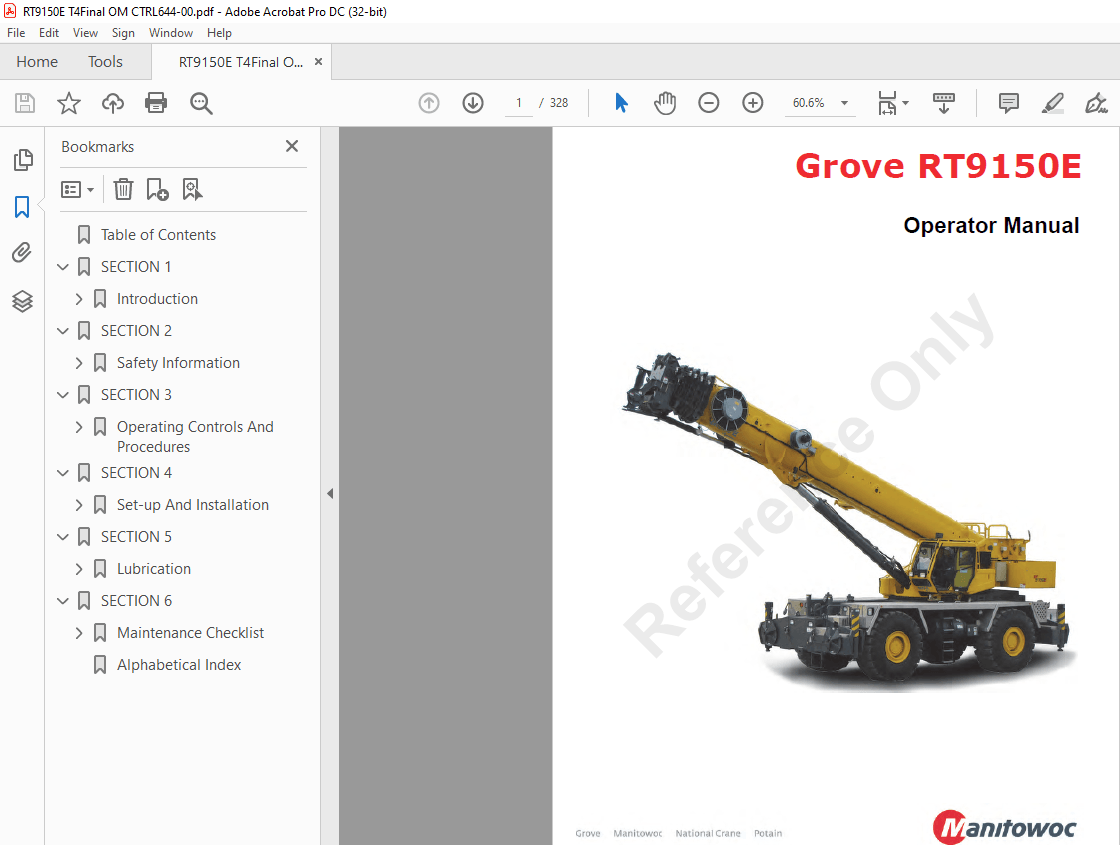This screenshot has height=845, width=1120.
Task: Delete a bookmark using the trash icon
Action: tap(123, 189)
